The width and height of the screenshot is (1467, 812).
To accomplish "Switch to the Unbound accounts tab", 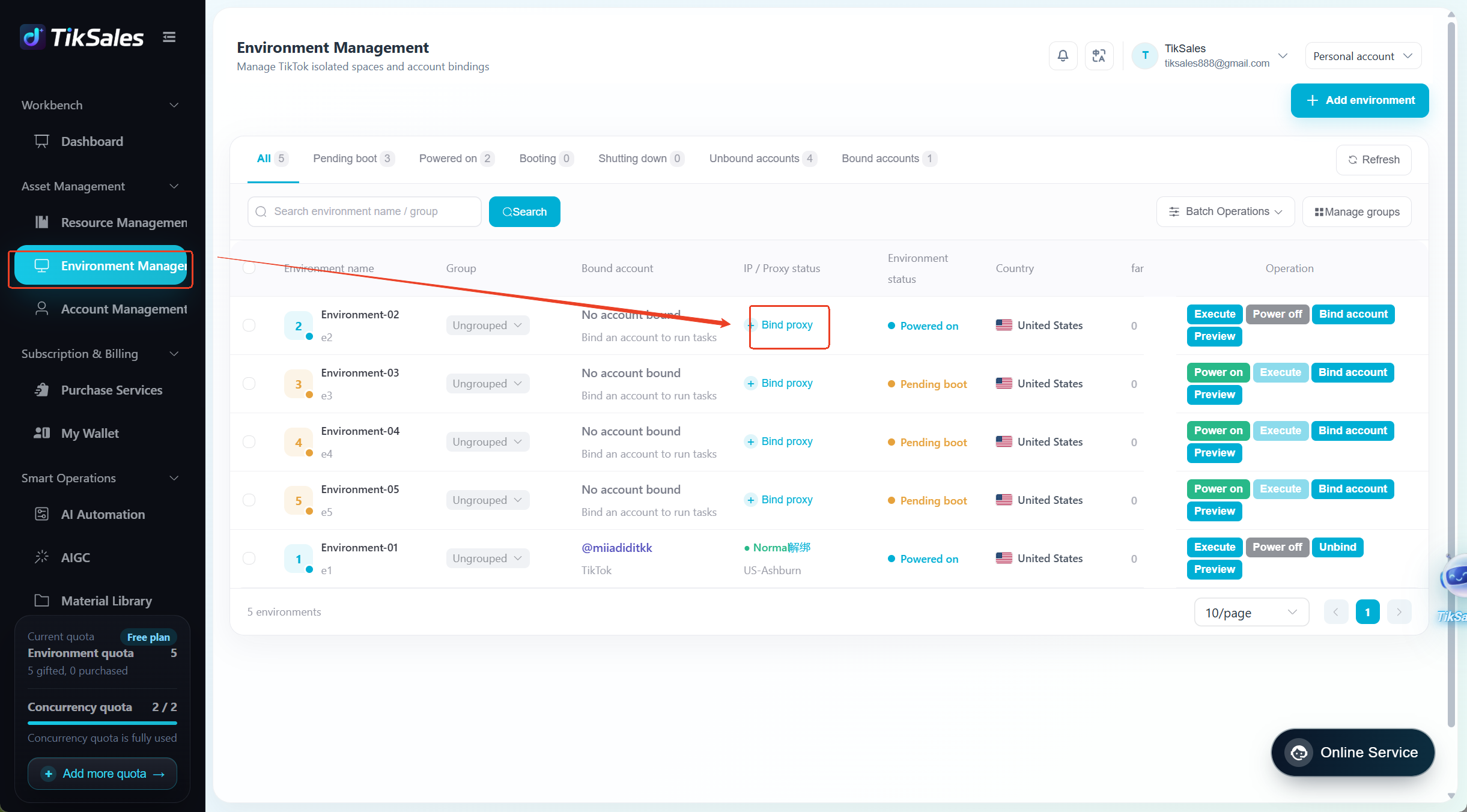I will point(763,159).
